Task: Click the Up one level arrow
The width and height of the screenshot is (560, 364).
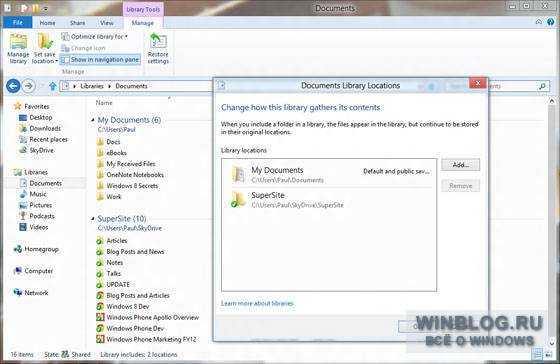Action: (53, 86)
